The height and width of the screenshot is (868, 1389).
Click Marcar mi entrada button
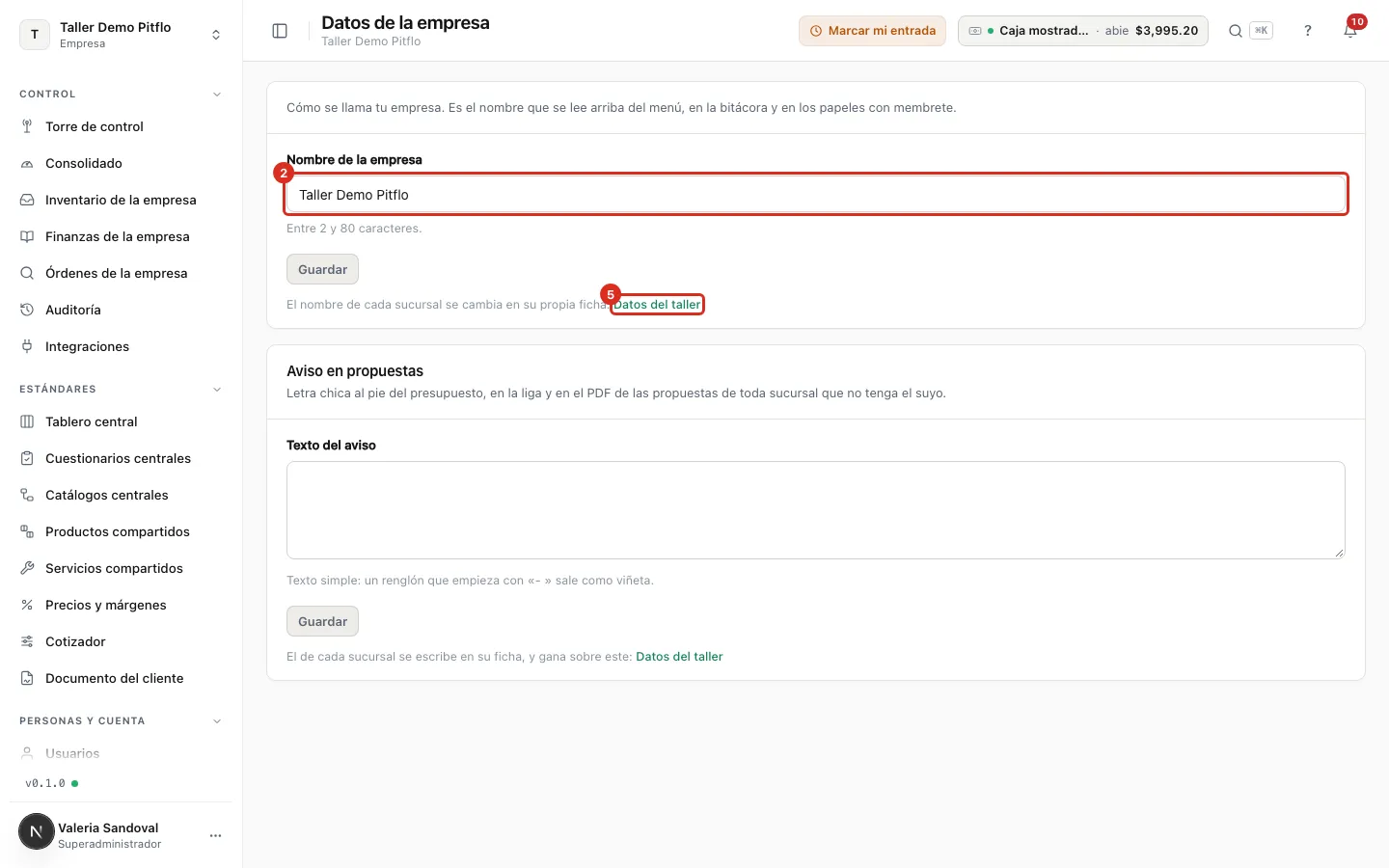tap(872, 31)
